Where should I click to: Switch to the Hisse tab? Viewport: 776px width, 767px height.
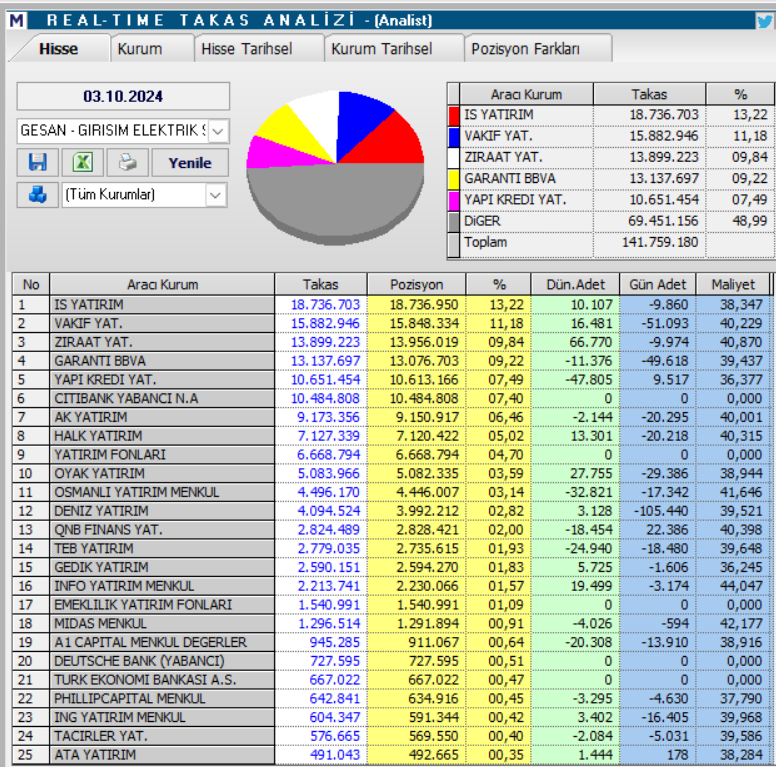(x=58, y=48)
